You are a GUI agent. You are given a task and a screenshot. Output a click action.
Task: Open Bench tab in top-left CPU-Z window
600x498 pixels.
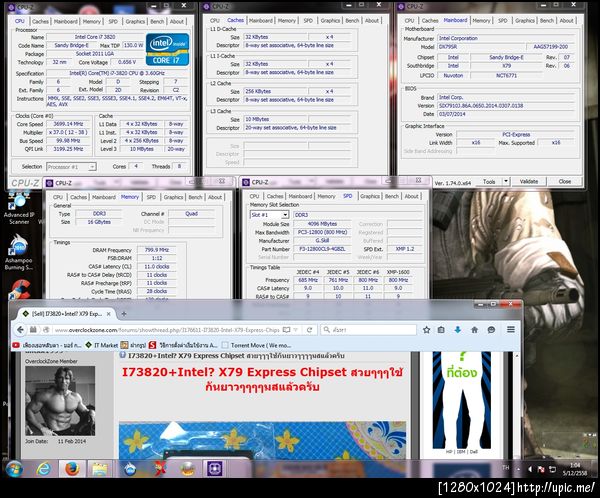(x=157, y=21)
